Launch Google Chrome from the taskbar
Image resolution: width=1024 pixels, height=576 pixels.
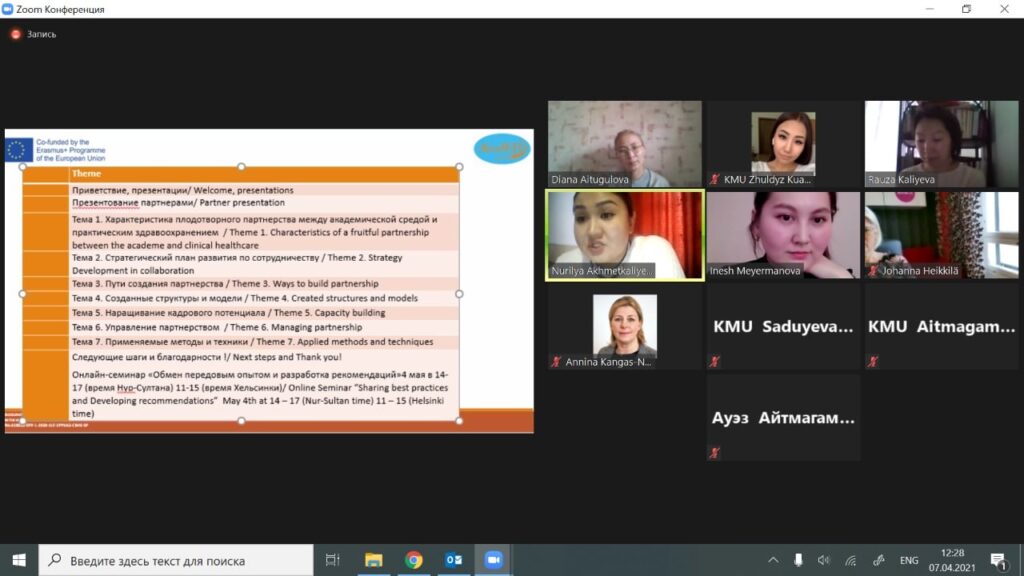[x=413, y=560]
